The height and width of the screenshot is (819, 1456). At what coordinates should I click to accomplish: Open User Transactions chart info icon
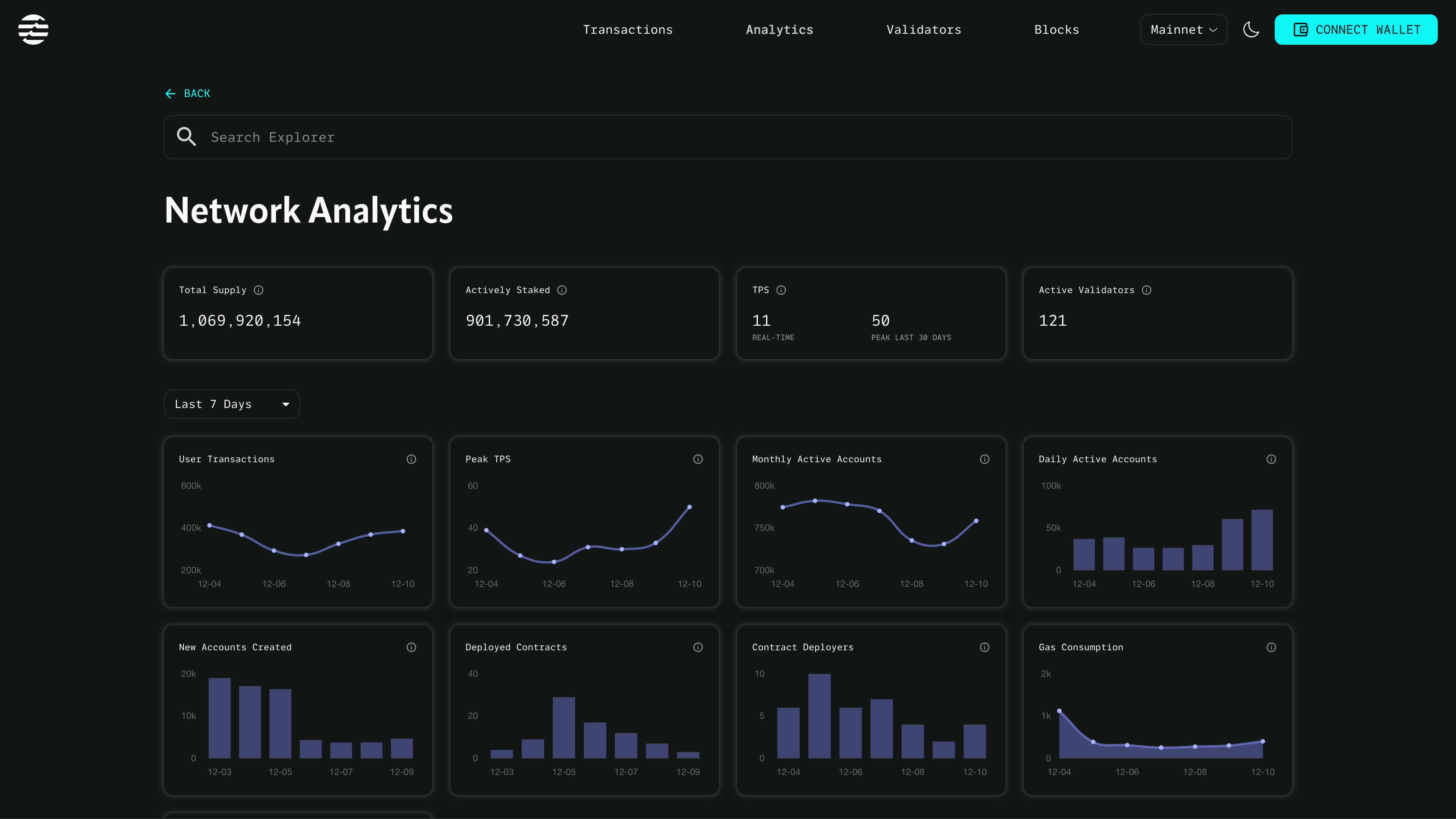(411, 459)
